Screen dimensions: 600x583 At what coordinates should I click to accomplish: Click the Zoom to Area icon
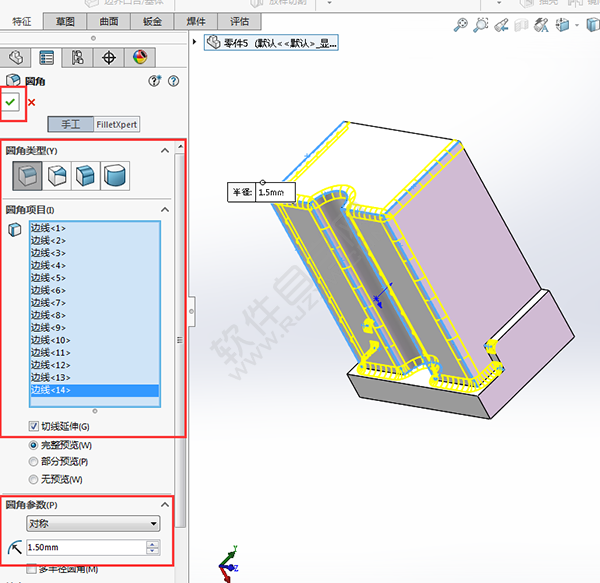[483, 25]
